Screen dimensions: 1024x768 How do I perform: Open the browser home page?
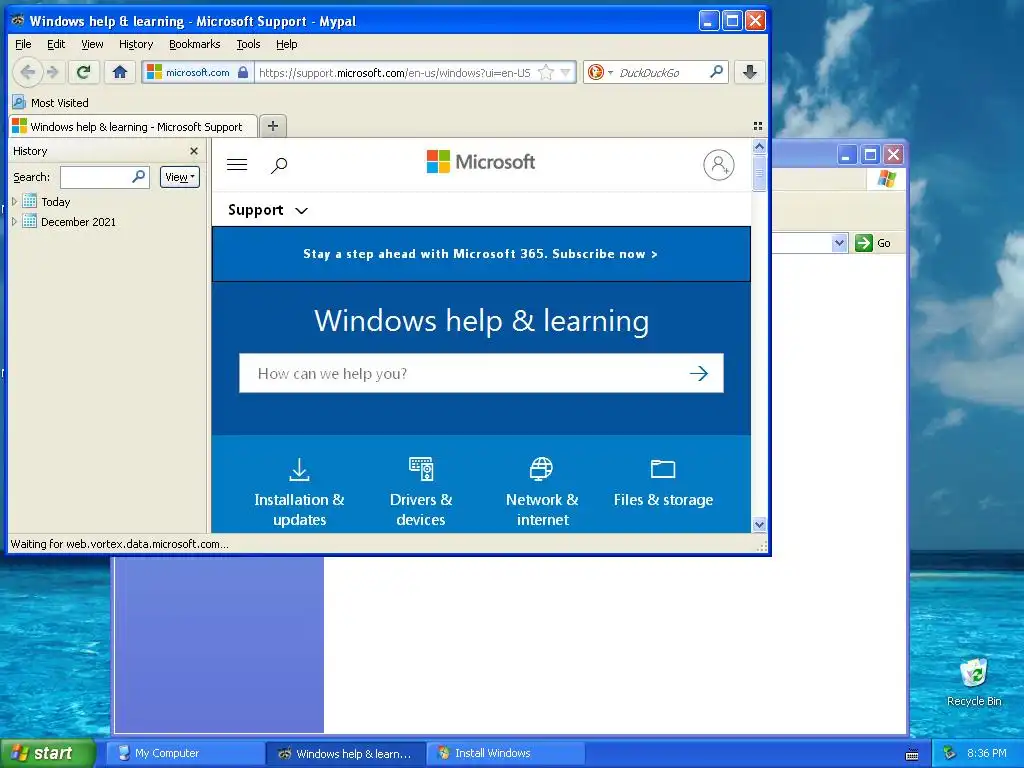click(120, 72)
